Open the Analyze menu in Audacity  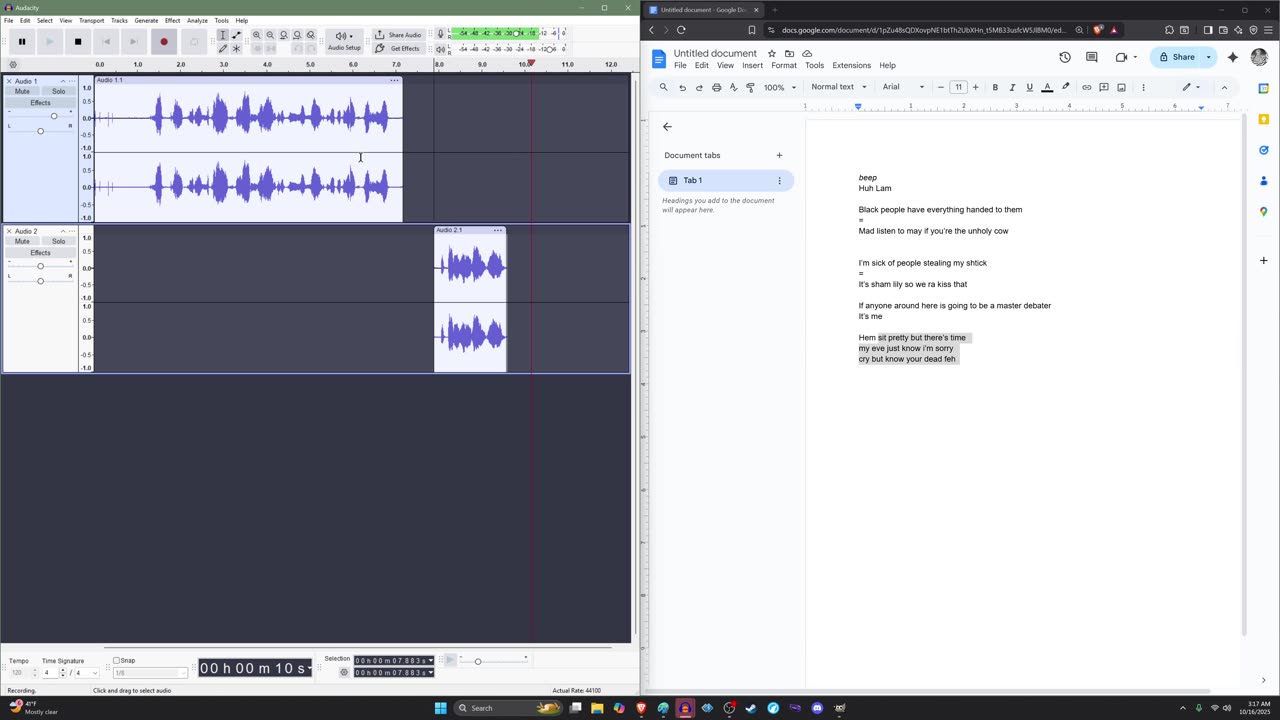click(197, 20)
